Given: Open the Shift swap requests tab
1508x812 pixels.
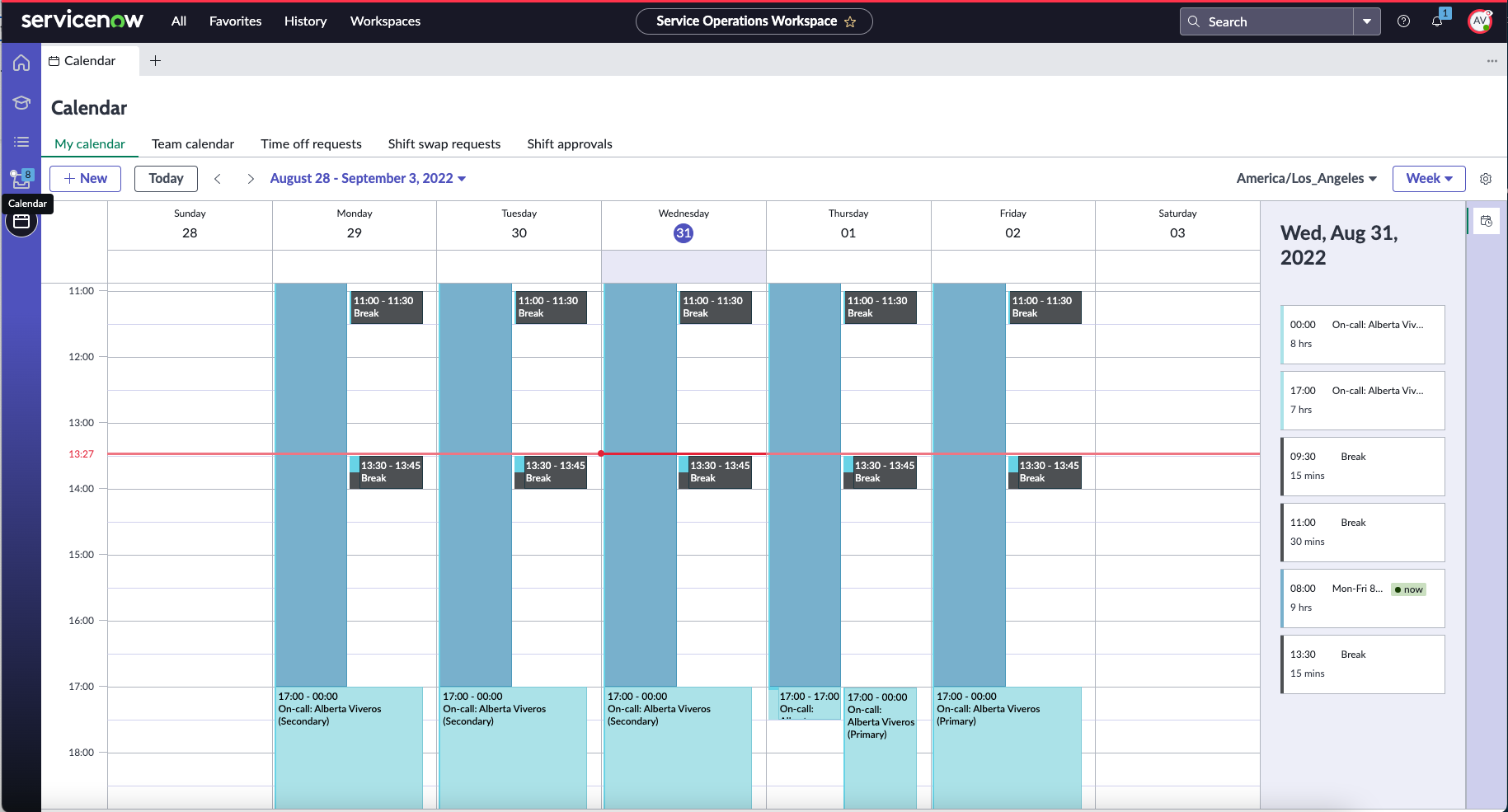Looking at the screenshot, I should point(444,143).
